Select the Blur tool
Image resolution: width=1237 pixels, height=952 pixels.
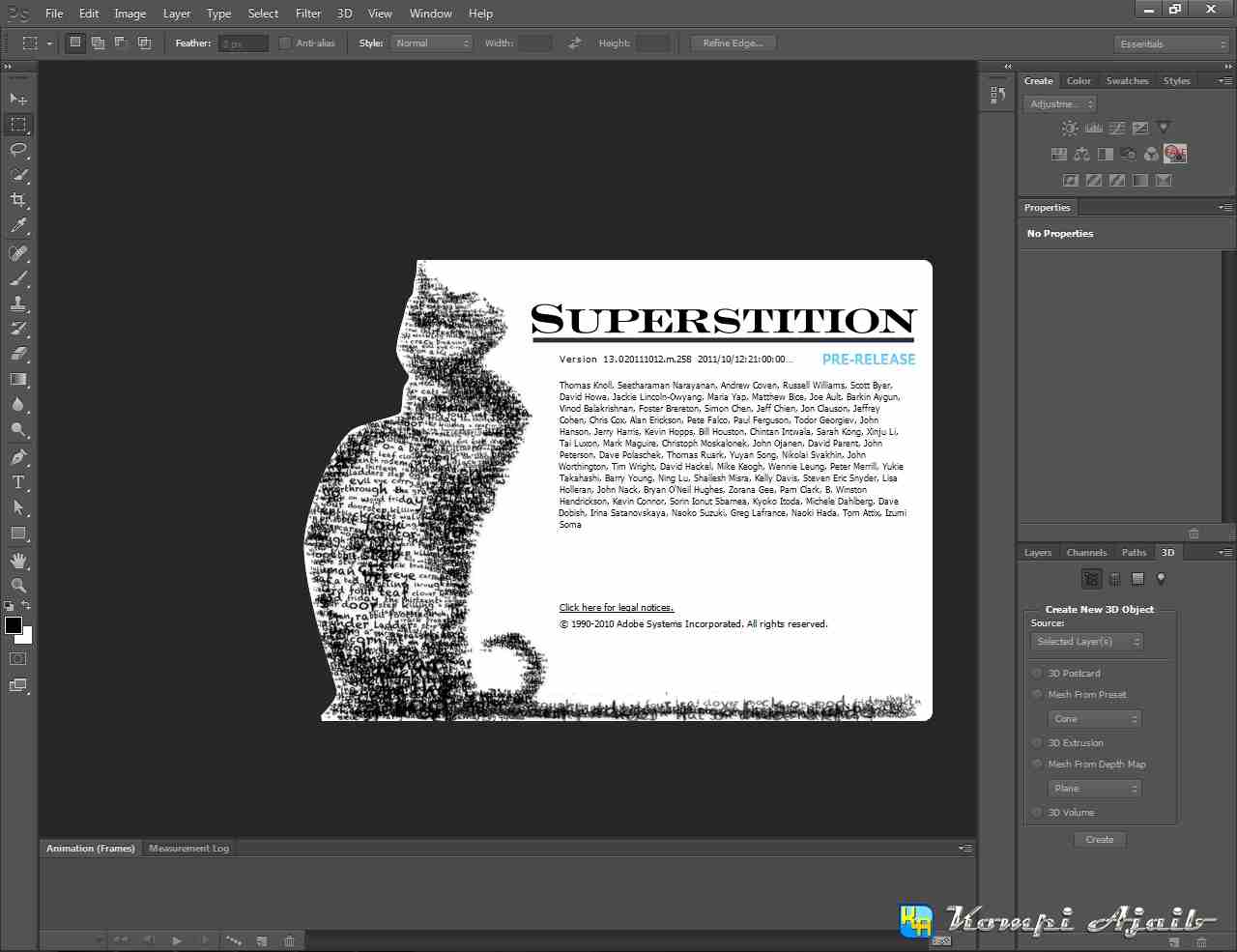point(18,404)
